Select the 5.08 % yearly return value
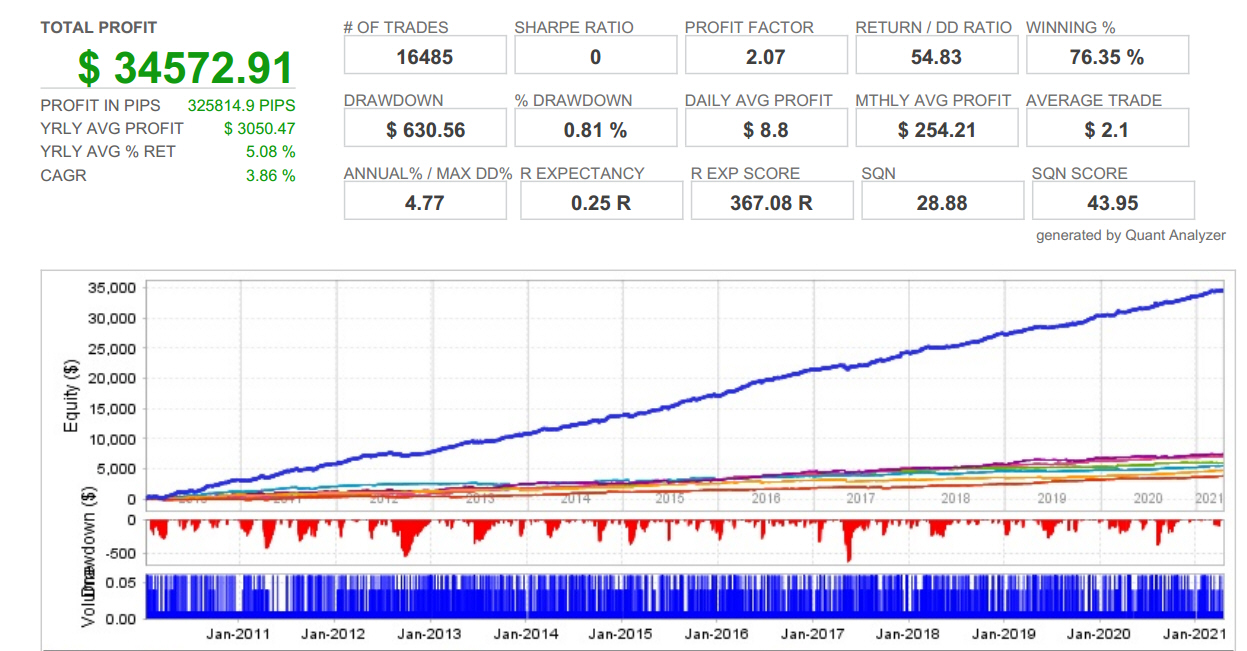Viewport: 1247px width, 651px height. 271,152
